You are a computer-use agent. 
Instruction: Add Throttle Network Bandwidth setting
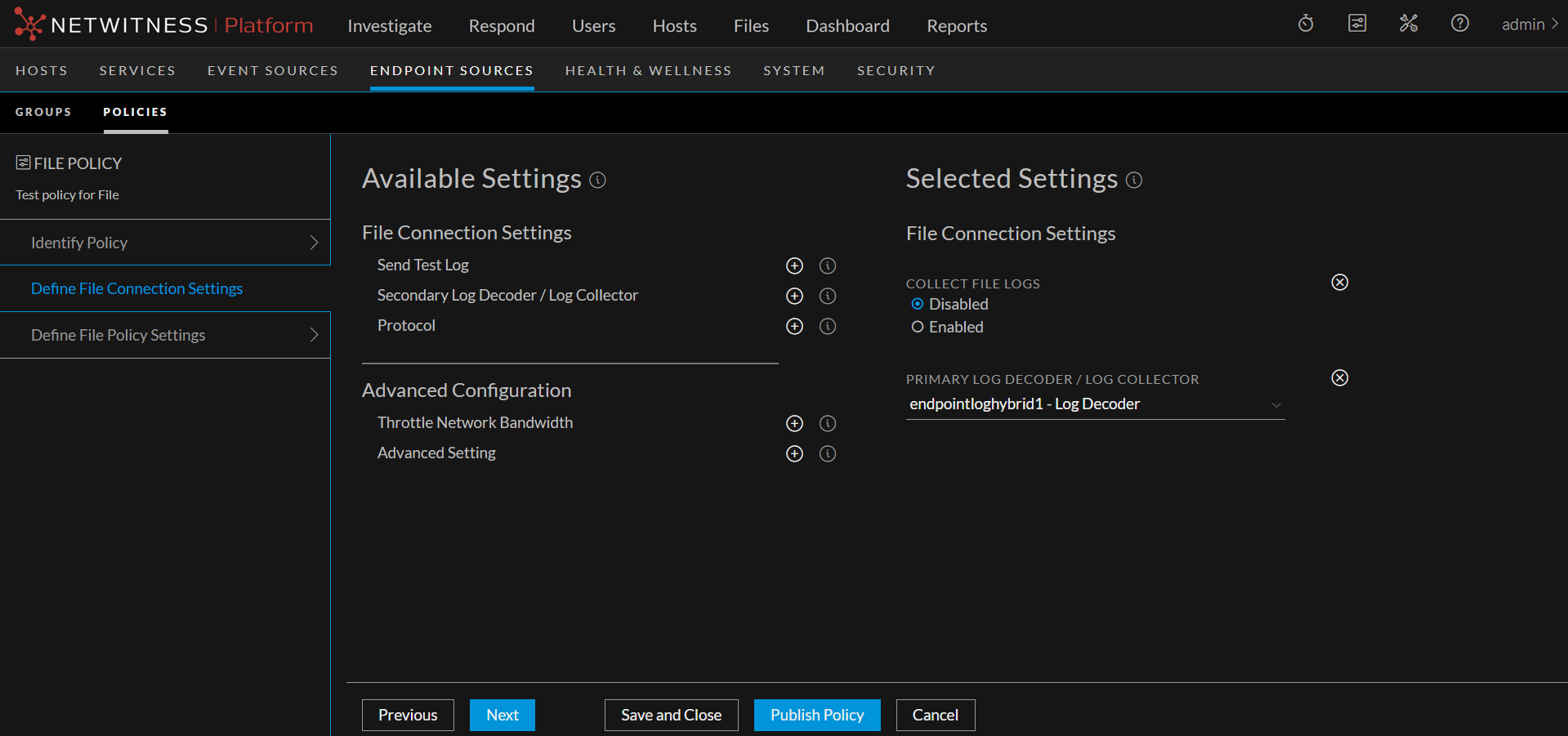point(794,423)
